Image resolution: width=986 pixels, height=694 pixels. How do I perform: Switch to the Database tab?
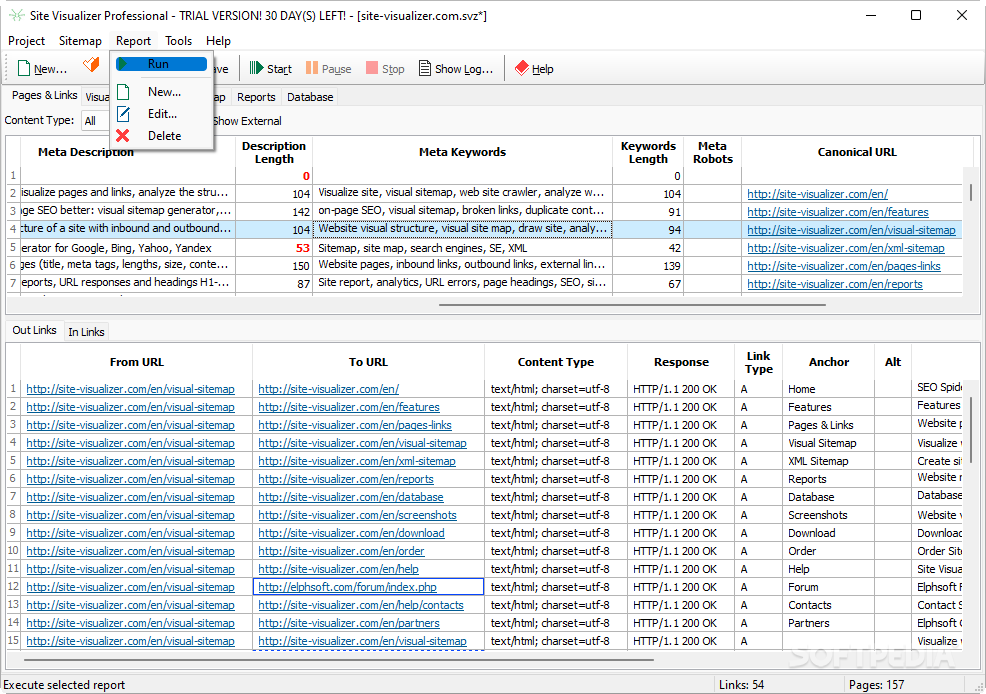click(x=310, y=97)
